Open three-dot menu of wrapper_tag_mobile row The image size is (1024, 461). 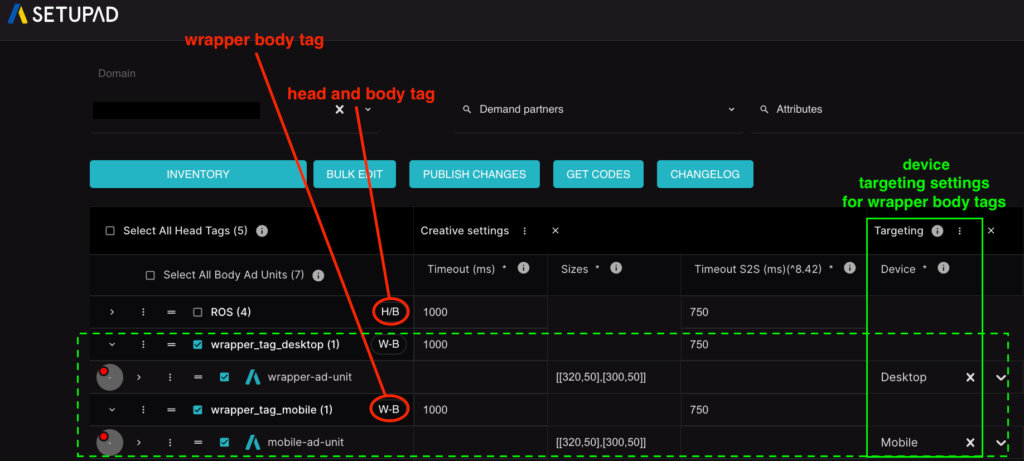pyautogui.click(x=143, y=410)
